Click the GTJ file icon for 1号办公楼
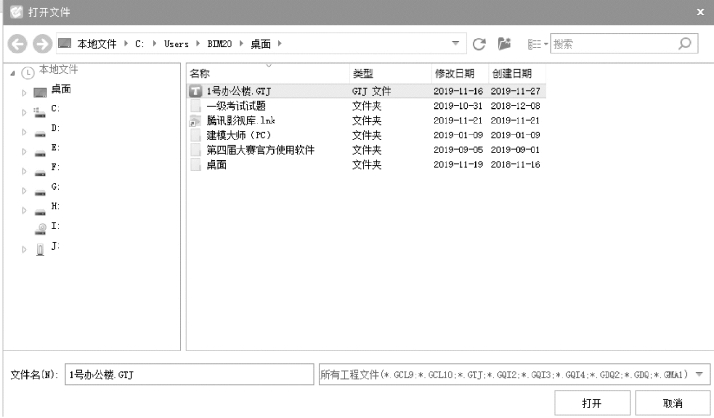 [195, 91]
